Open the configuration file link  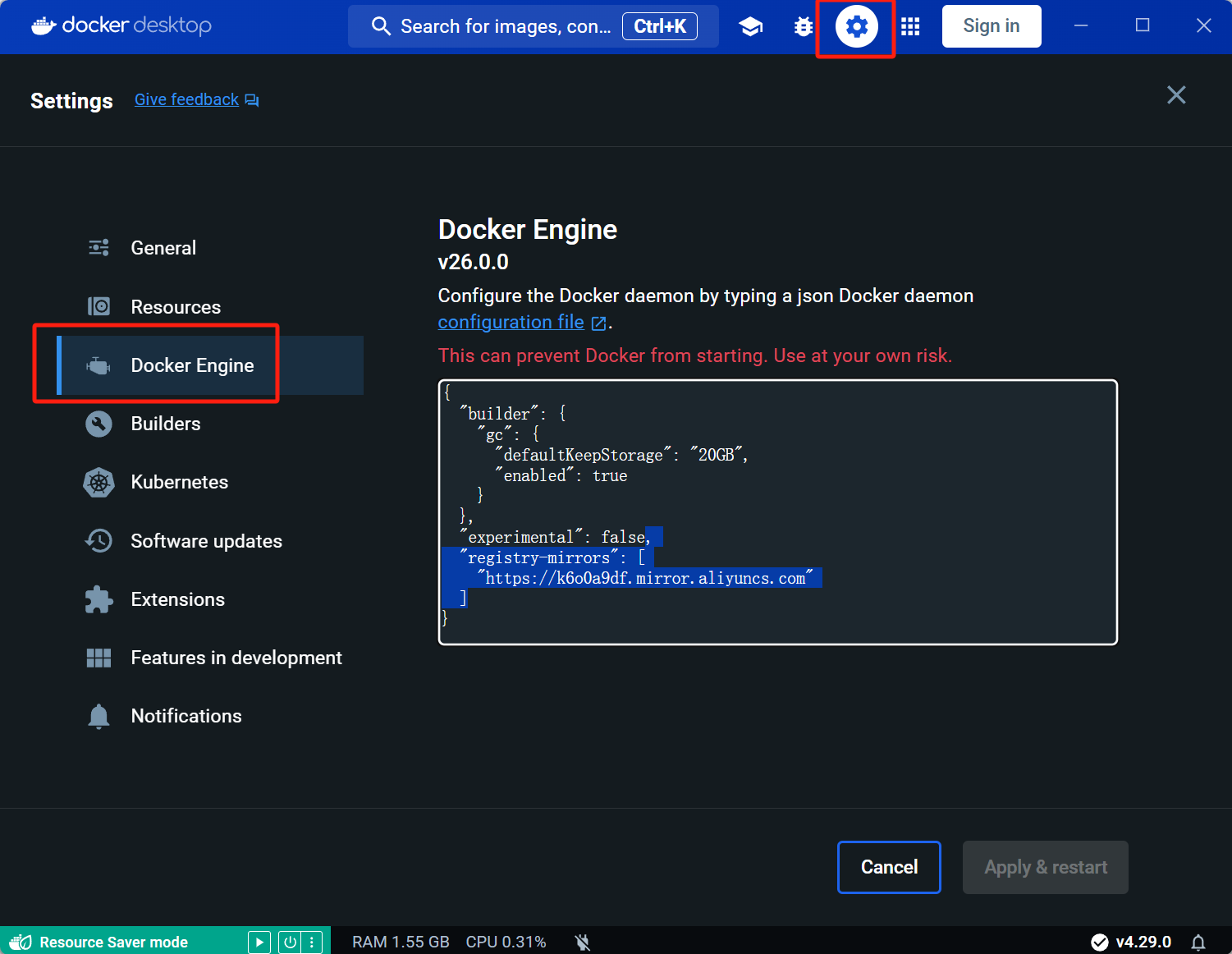point(511,322)
